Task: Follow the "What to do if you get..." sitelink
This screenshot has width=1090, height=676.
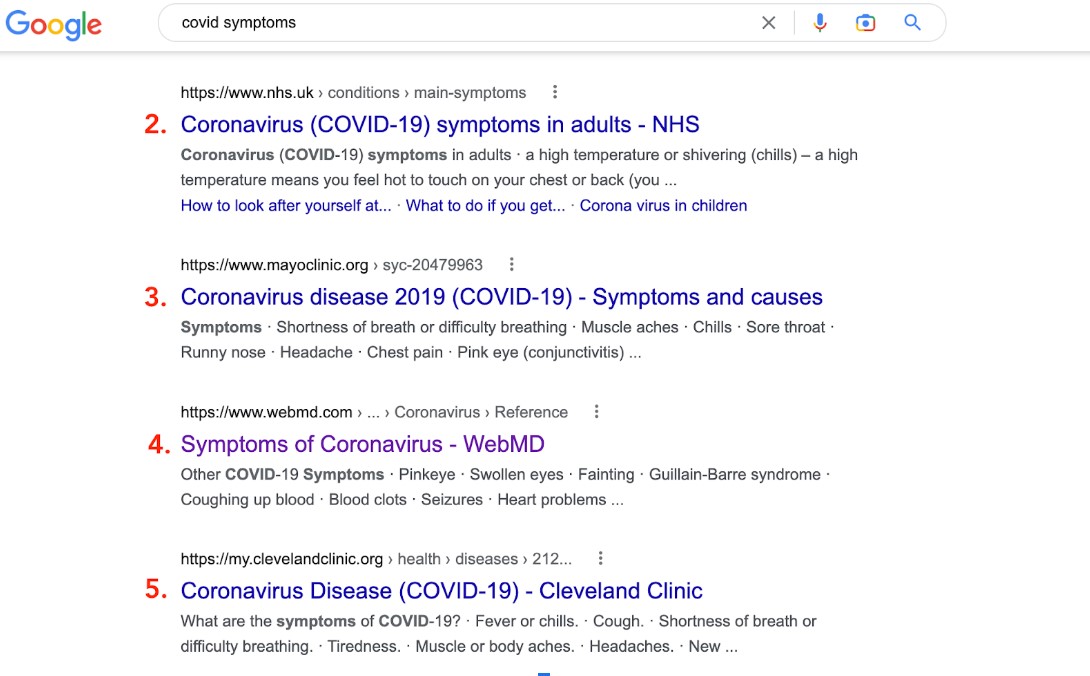Action: 485,206
